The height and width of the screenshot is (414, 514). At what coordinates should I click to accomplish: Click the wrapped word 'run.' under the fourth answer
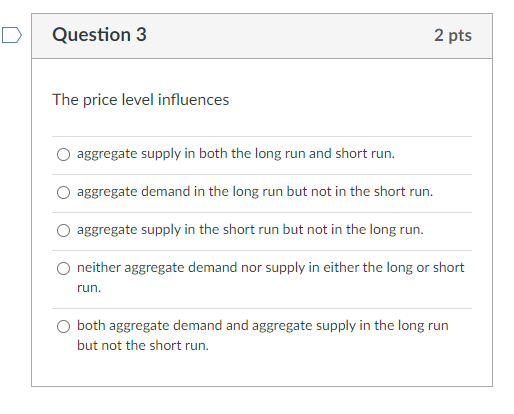89,288
